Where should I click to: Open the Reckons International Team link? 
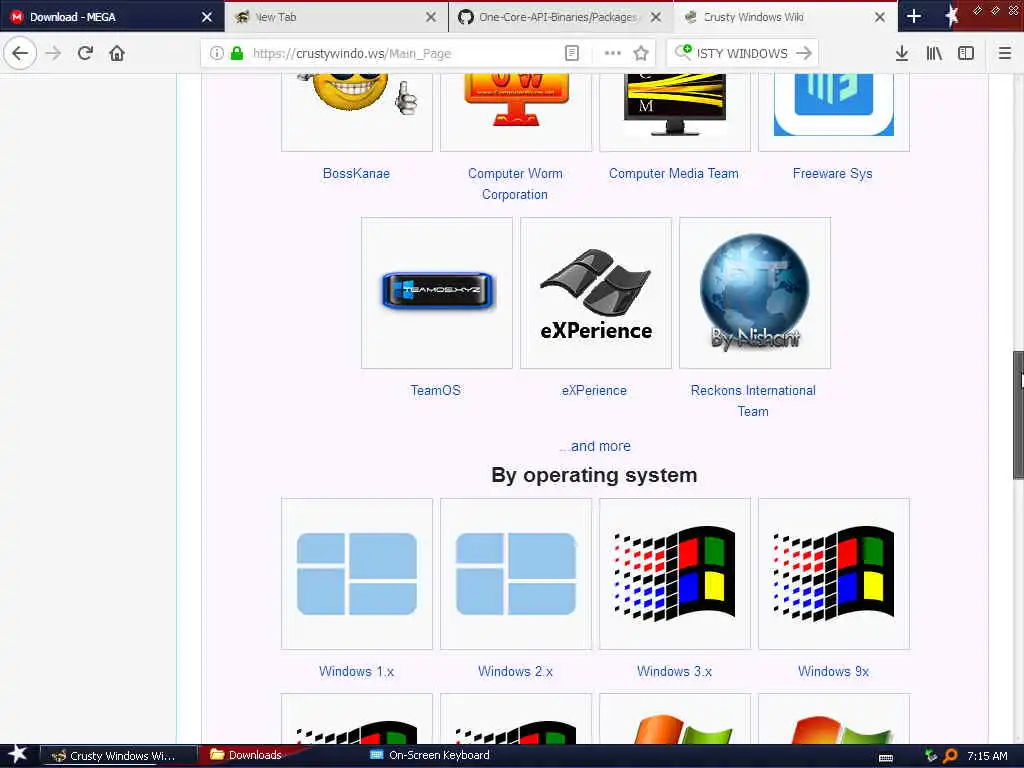pyautogui.click(x=753, y=401)
